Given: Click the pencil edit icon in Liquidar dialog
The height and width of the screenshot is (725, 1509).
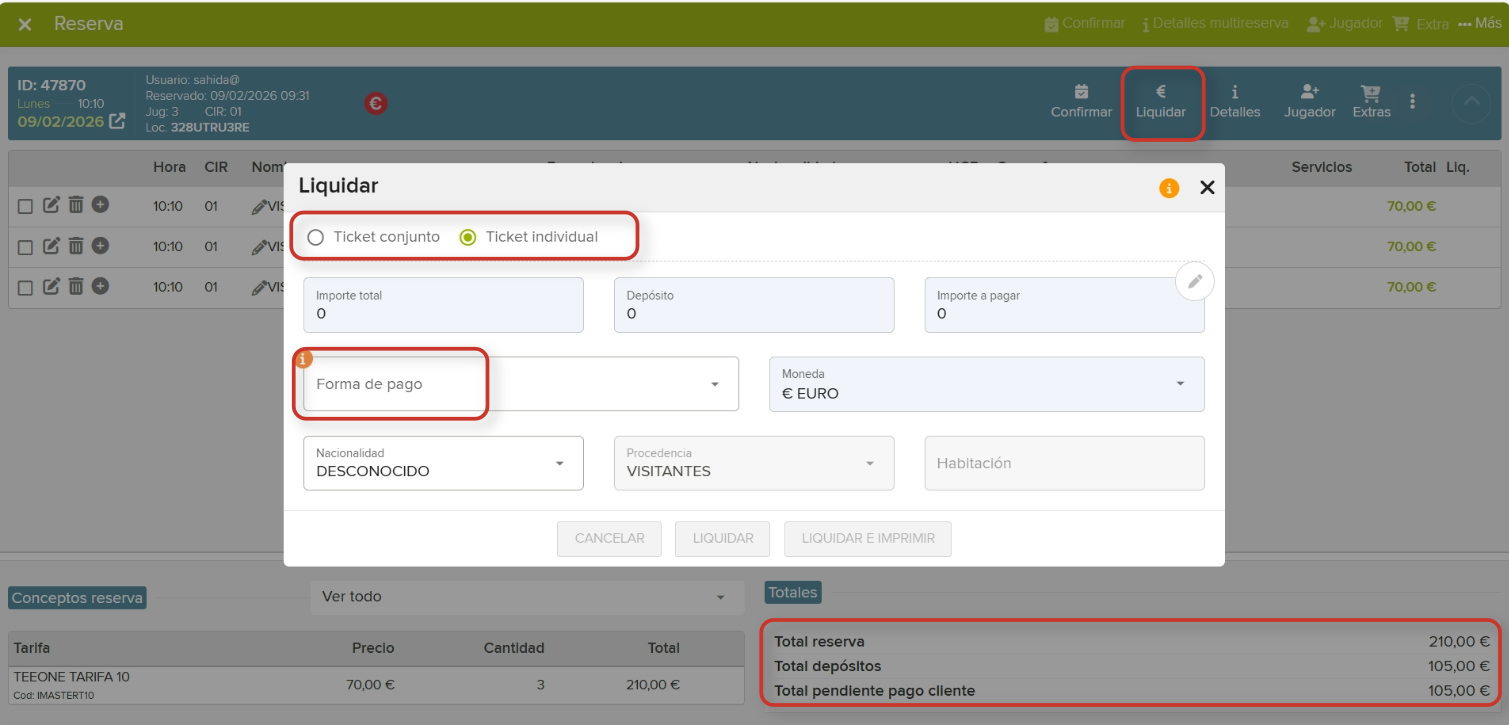Looking at the screenshot, I should tap(1194, 282).
